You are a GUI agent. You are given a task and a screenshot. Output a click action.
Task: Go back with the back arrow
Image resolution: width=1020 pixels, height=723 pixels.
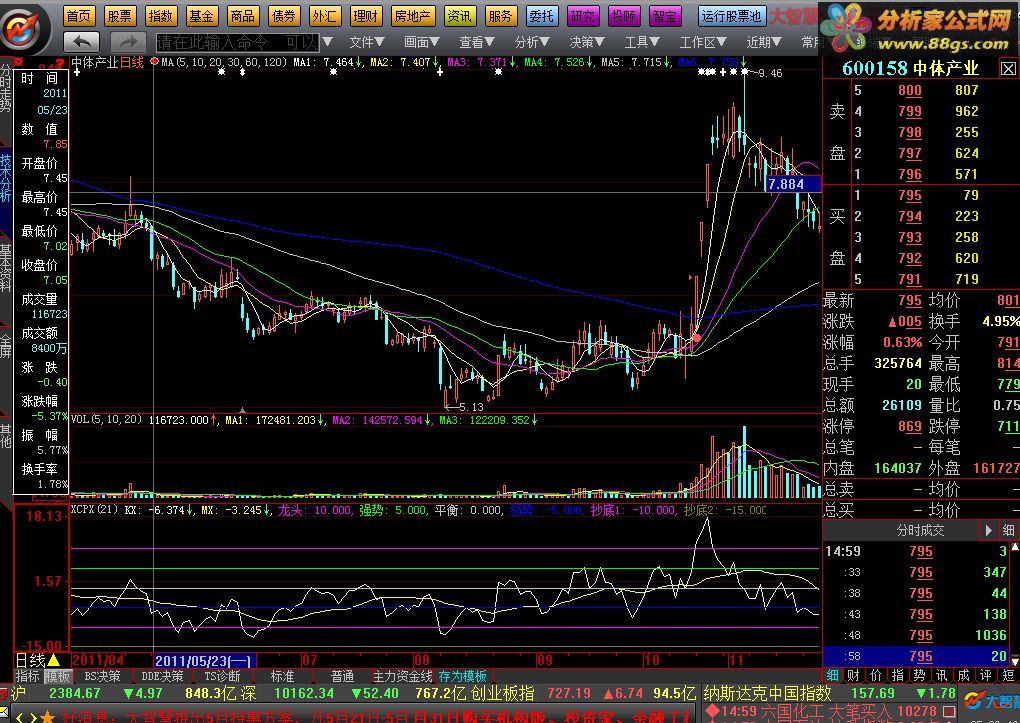pyautogui.click(x=82, y=42)
